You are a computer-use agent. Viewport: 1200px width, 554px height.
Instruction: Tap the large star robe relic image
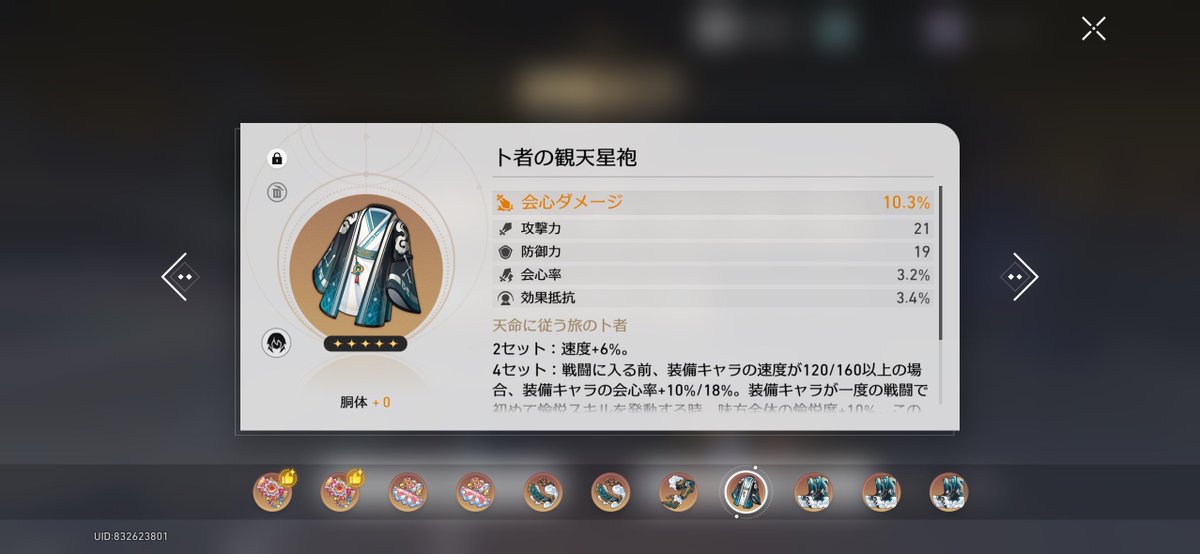coord(365,264)
